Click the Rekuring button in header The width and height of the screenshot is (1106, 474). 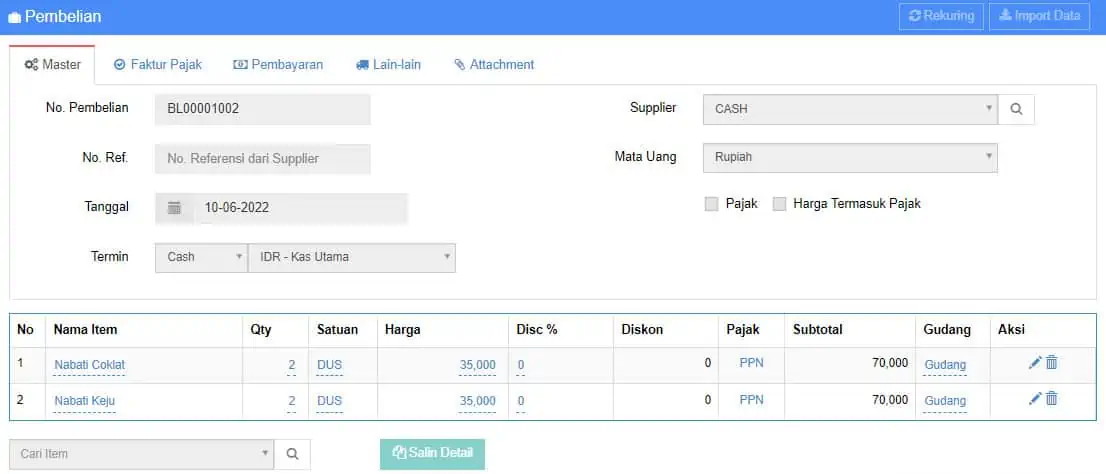coord(941,16)
